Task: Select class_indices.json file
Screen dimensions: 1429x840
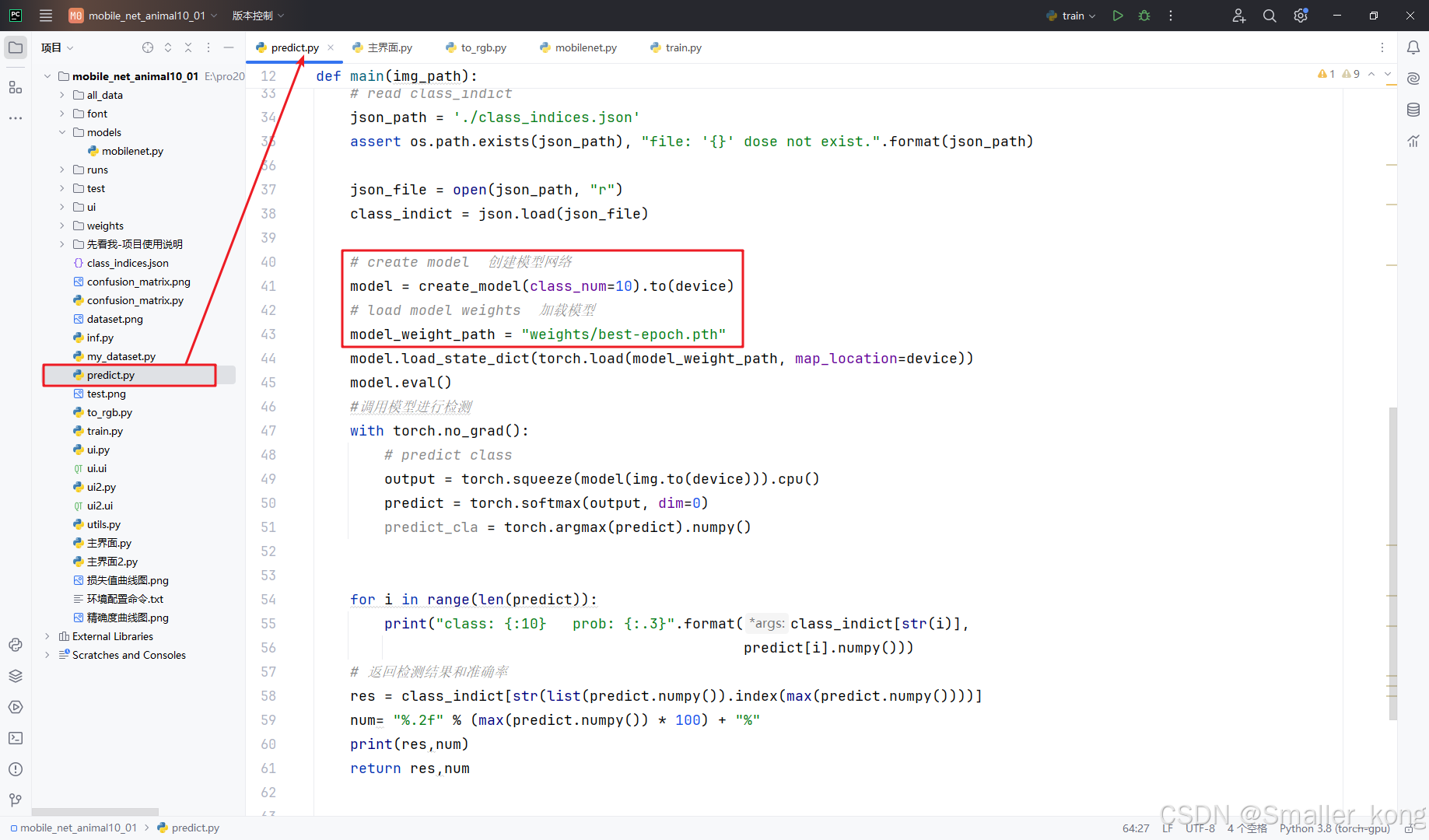Action: point(128,263)
